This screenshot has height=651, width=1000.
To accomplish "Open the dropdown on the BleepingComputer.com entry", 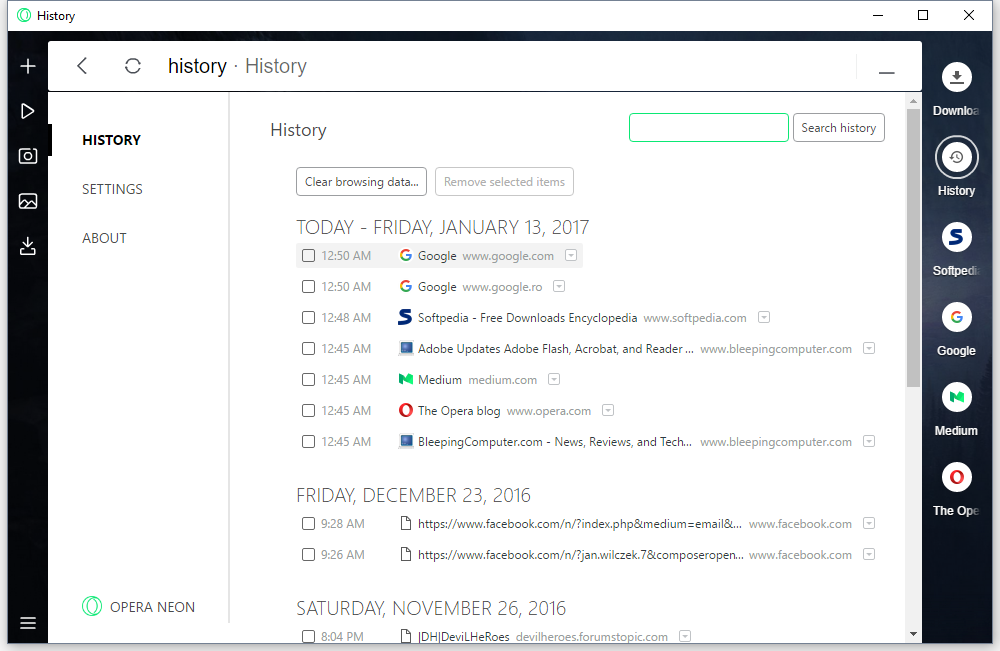I will click(x=869, y=441).
